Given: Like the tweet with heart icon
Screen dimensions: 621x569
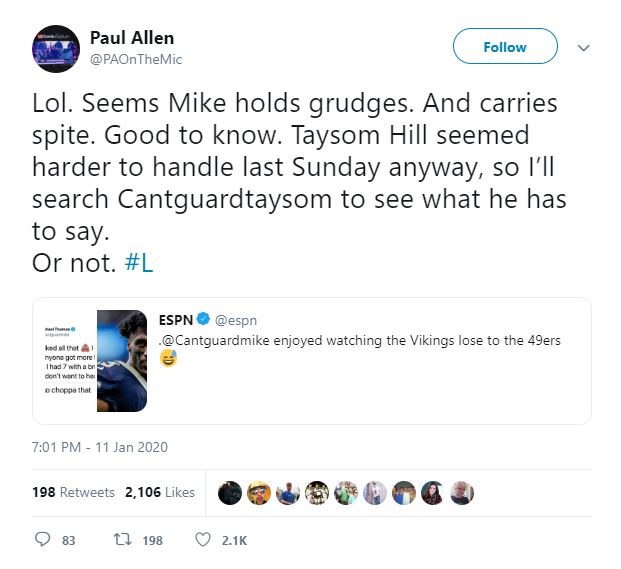Looking at the screenshot, I should (x=203, y=539).
